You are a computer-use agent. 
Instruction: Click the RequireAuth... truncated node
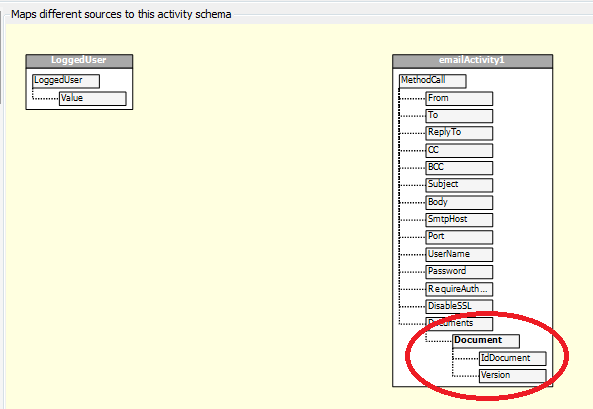click(x=459, y=289)
